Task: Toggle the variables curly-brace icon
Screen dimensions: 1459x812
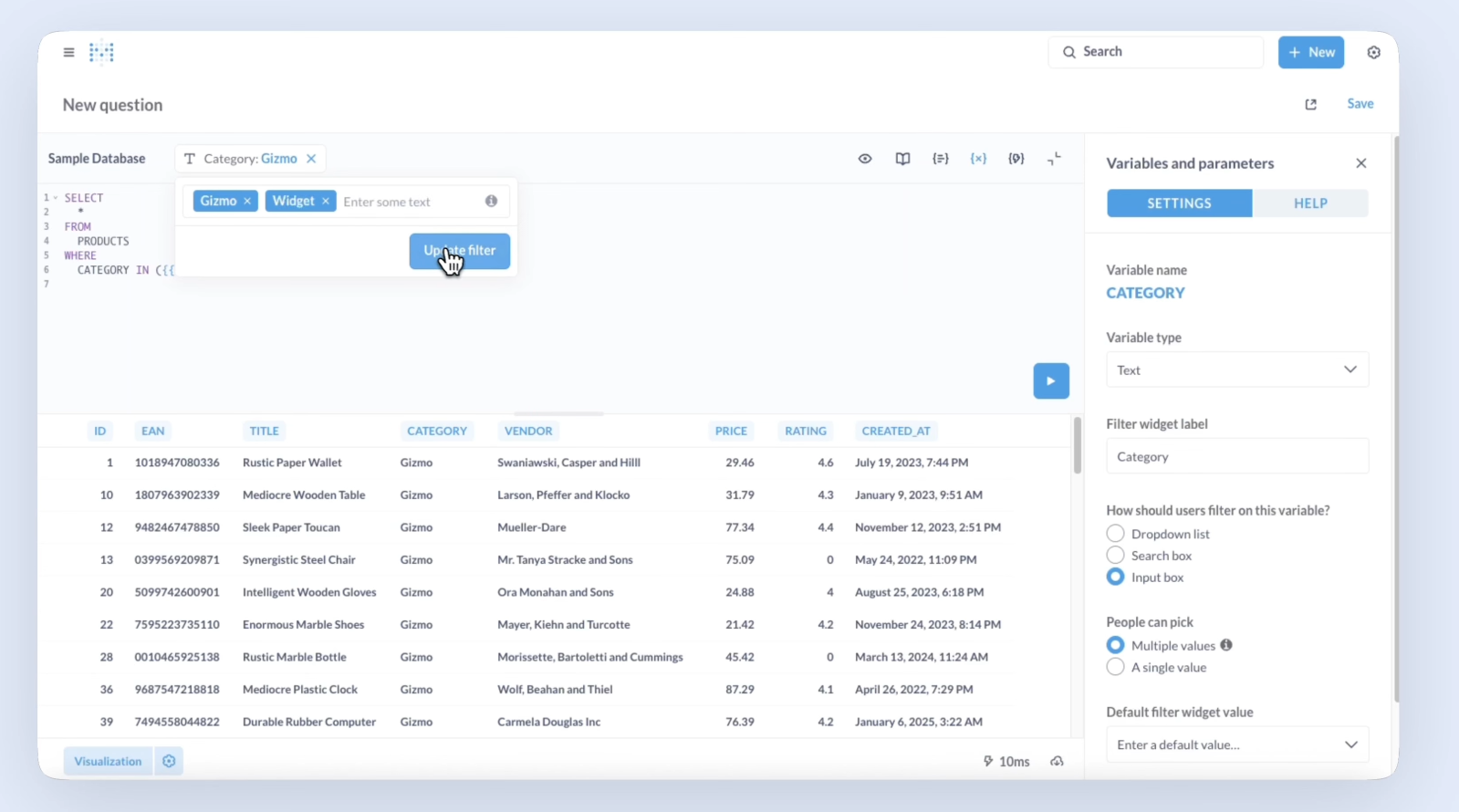Action: pos(978,159)
